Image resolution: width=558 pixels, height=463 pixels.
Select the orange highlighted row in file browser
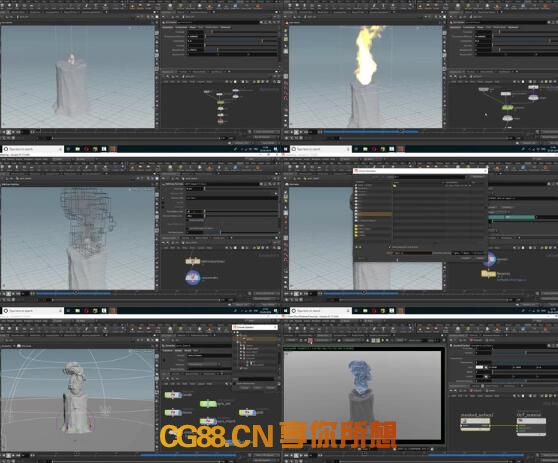click(375, 214)
